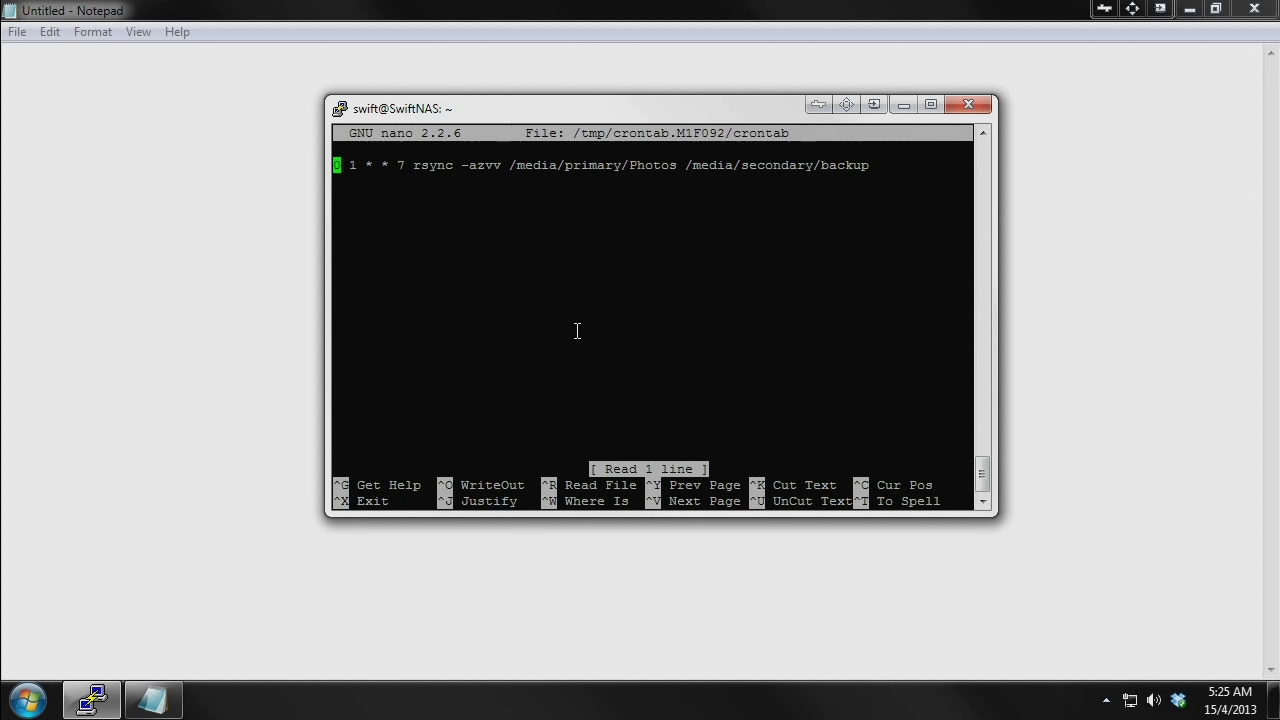The image size is (1280, 720).
Task: Click '^X Exit' nano shortcut
Action: [x=361, y=501]
